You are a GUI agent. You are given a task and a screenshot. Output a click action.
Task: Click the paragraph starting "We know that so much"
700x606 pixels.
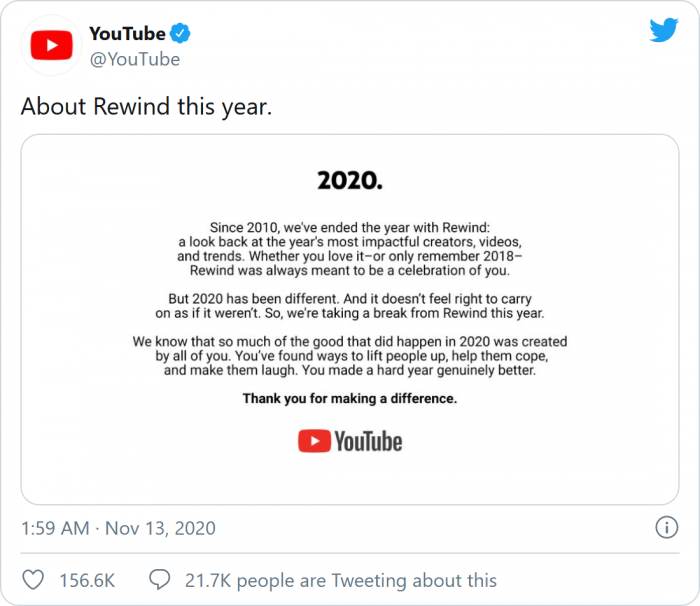[x=350, y=355]
